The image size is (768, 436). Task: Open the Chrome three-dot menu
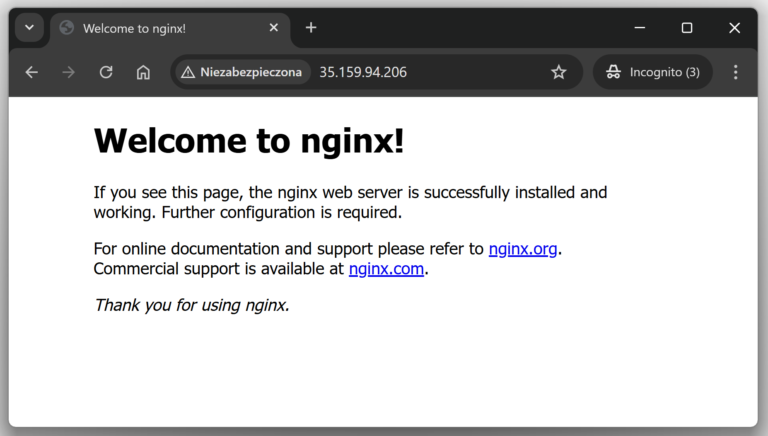click(735, 73)
